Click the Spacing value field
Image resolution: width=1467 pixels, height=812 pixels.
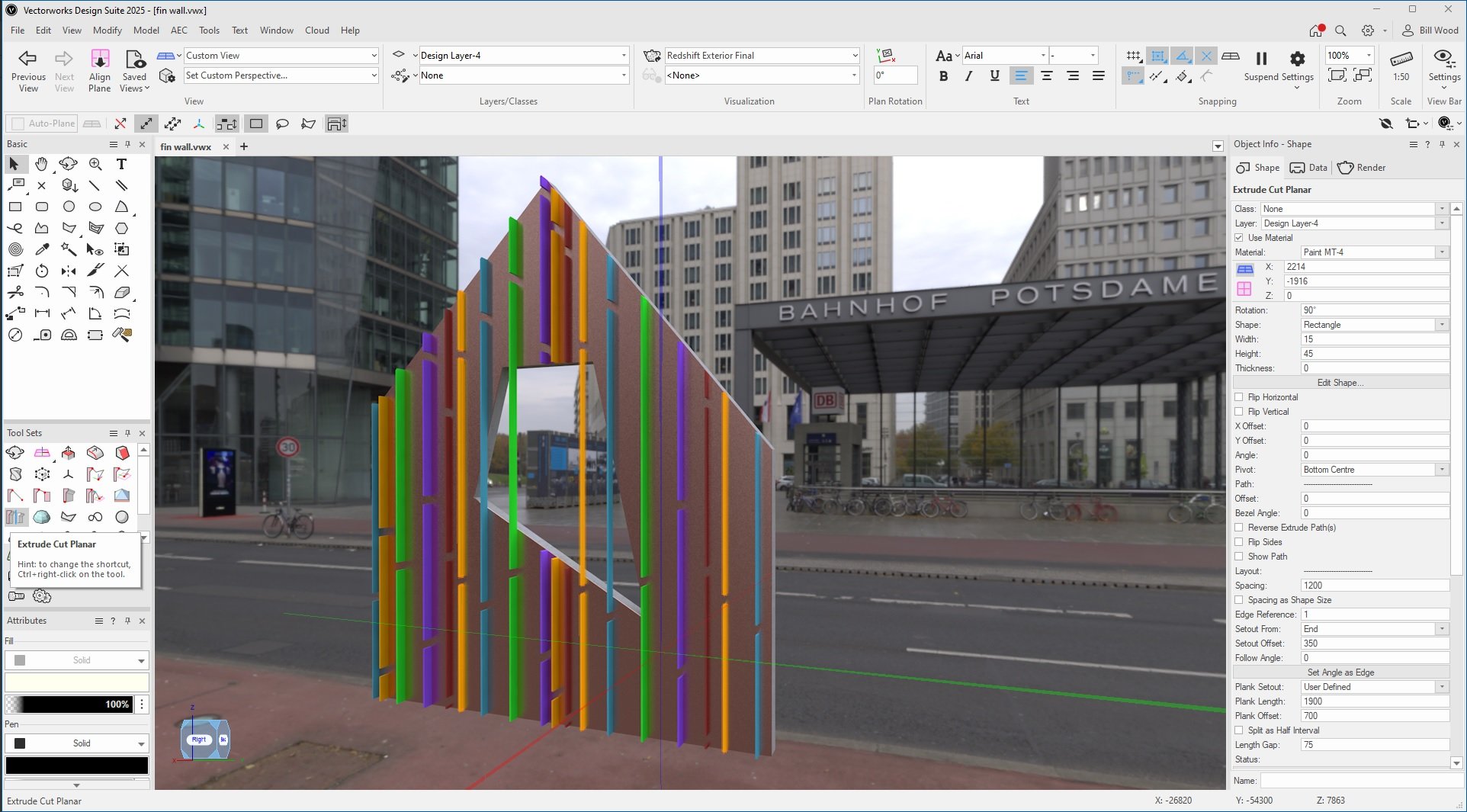click(x=1374, y=586)
